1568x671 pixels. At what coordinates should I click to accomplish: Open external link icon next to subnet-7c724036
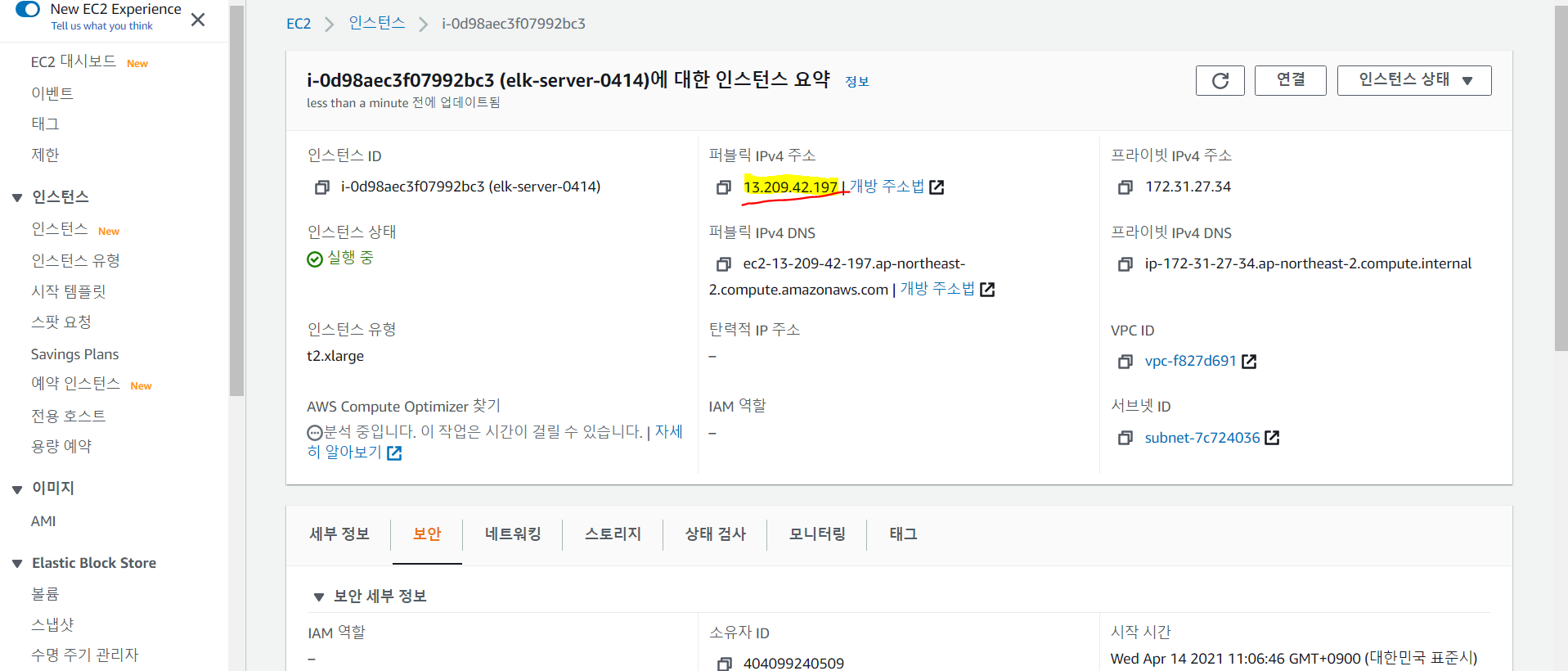(x=1272, y=438)
